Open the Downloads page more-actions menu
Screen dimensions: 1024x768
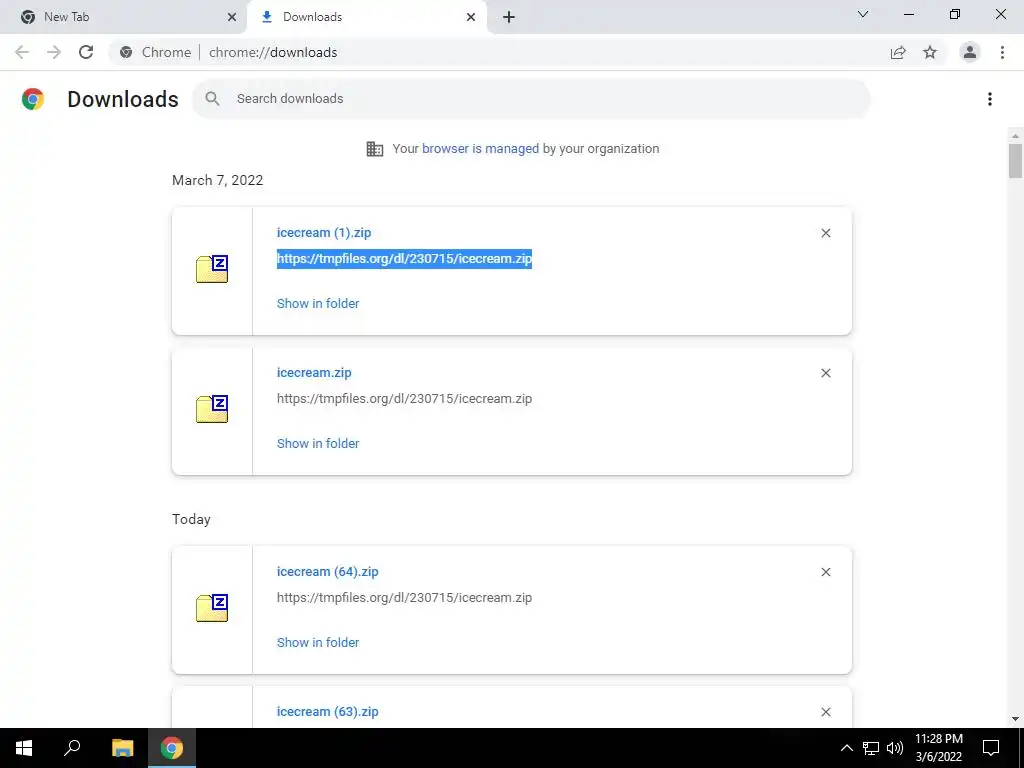click(x=990, y=99)
